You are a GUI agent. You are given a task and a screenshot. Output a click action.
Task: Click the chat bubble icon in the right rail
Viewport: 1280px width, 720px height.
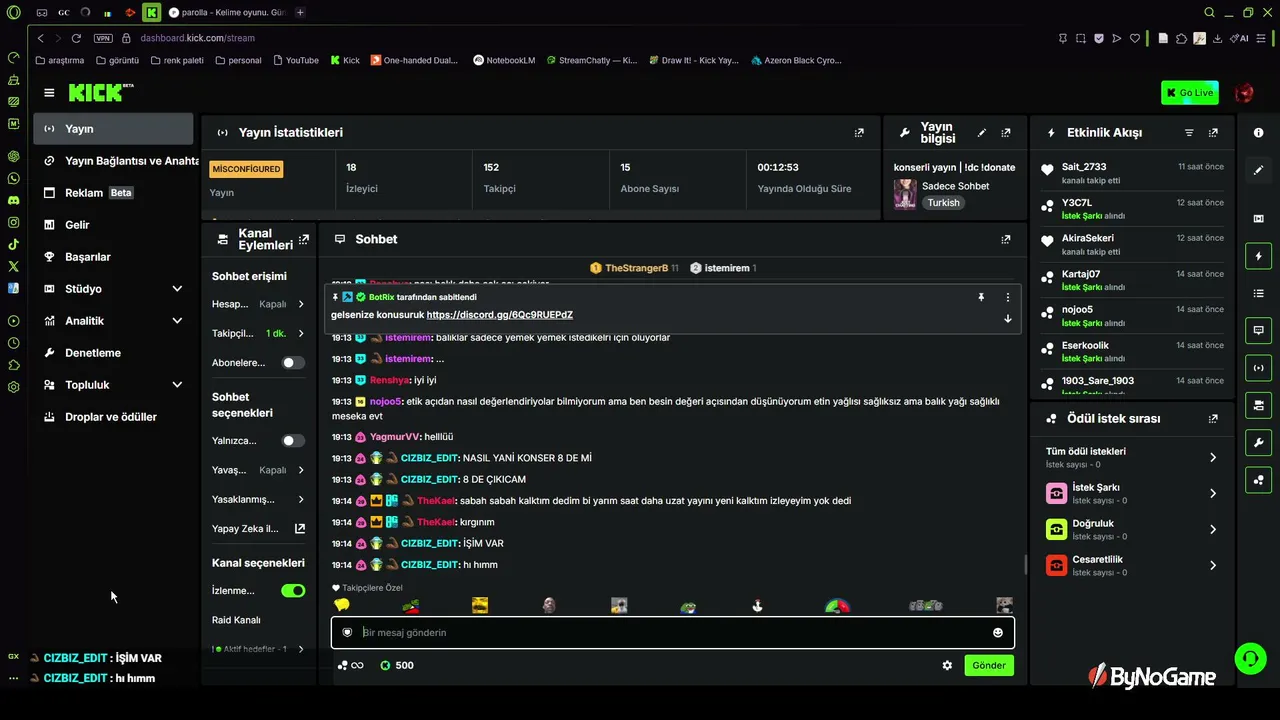[1258, 330]
